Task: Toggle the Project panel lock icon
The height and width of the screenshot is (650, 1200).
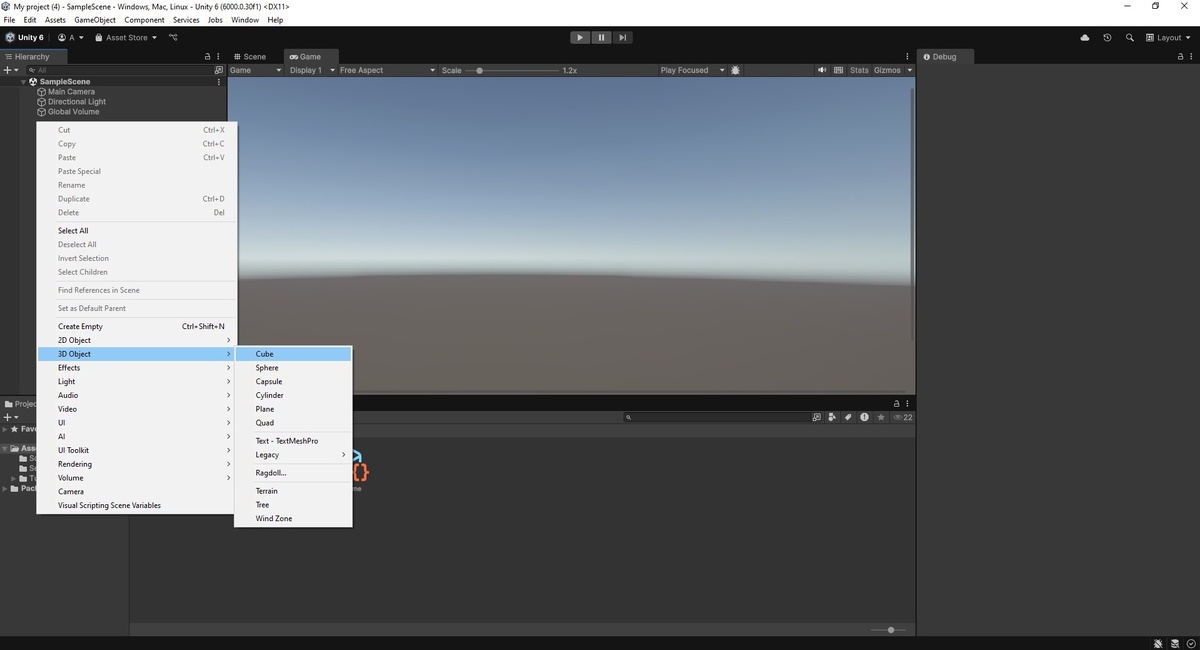Action: point(896,404)
